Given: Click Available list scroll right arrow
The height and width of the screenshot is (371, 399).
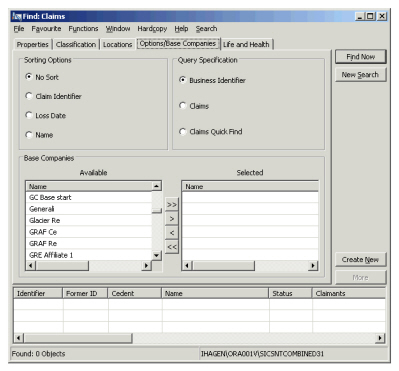Looking at the screenshot, I should coord(146,265).
